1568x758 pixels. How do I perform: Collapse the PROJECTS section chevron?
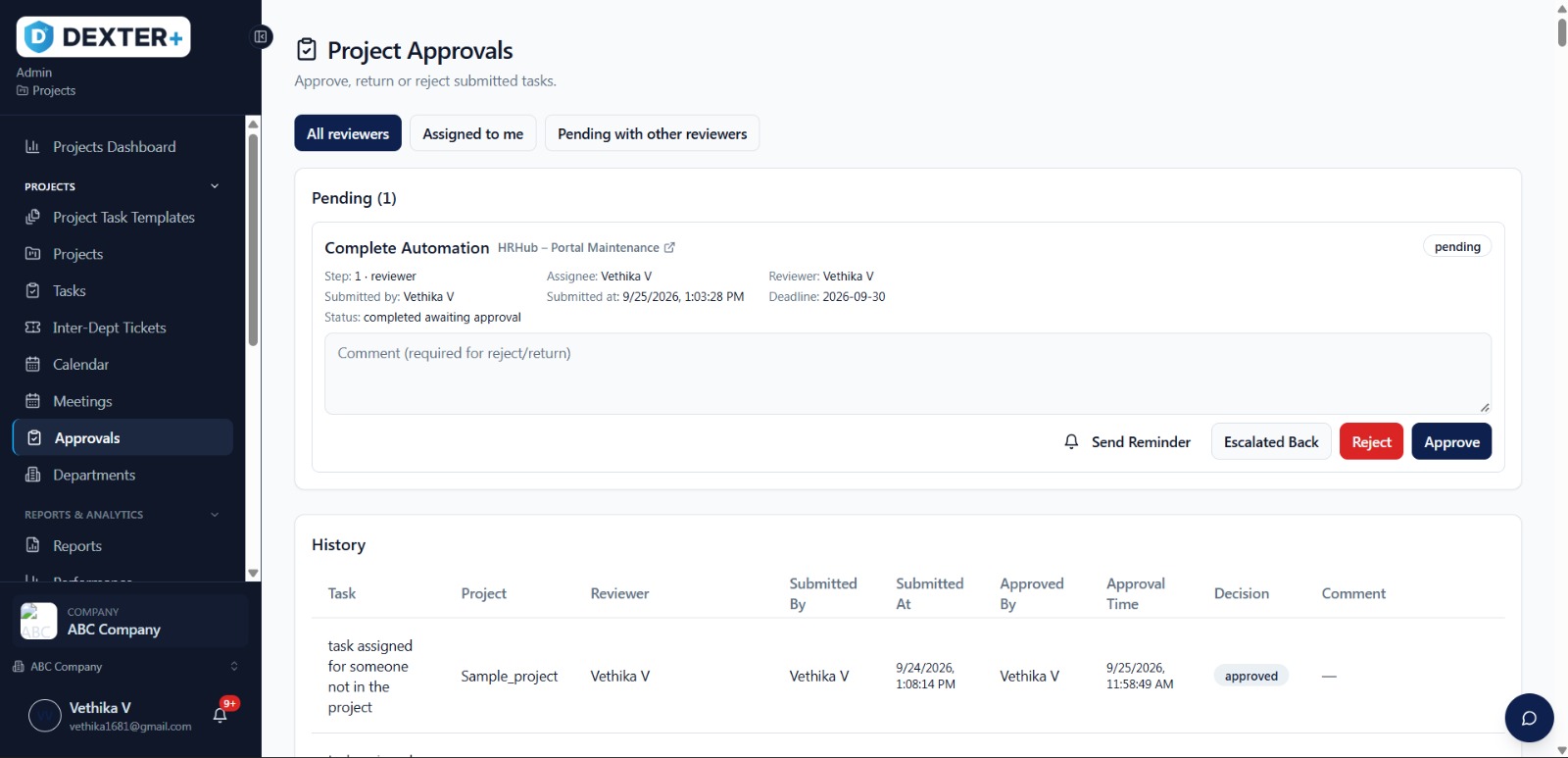click(215, 186)
